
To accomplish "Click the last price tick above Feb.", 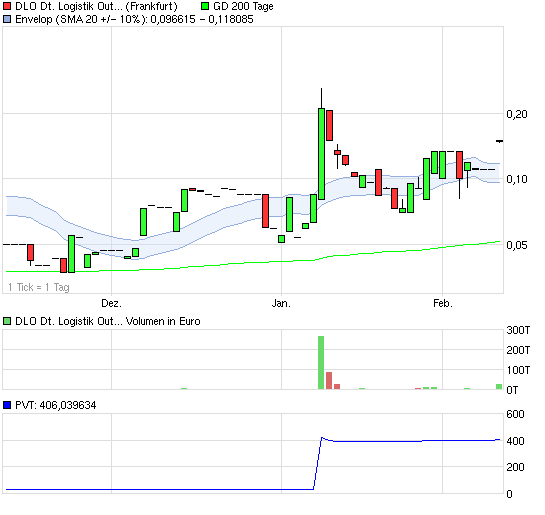I will tap(499, 141).
